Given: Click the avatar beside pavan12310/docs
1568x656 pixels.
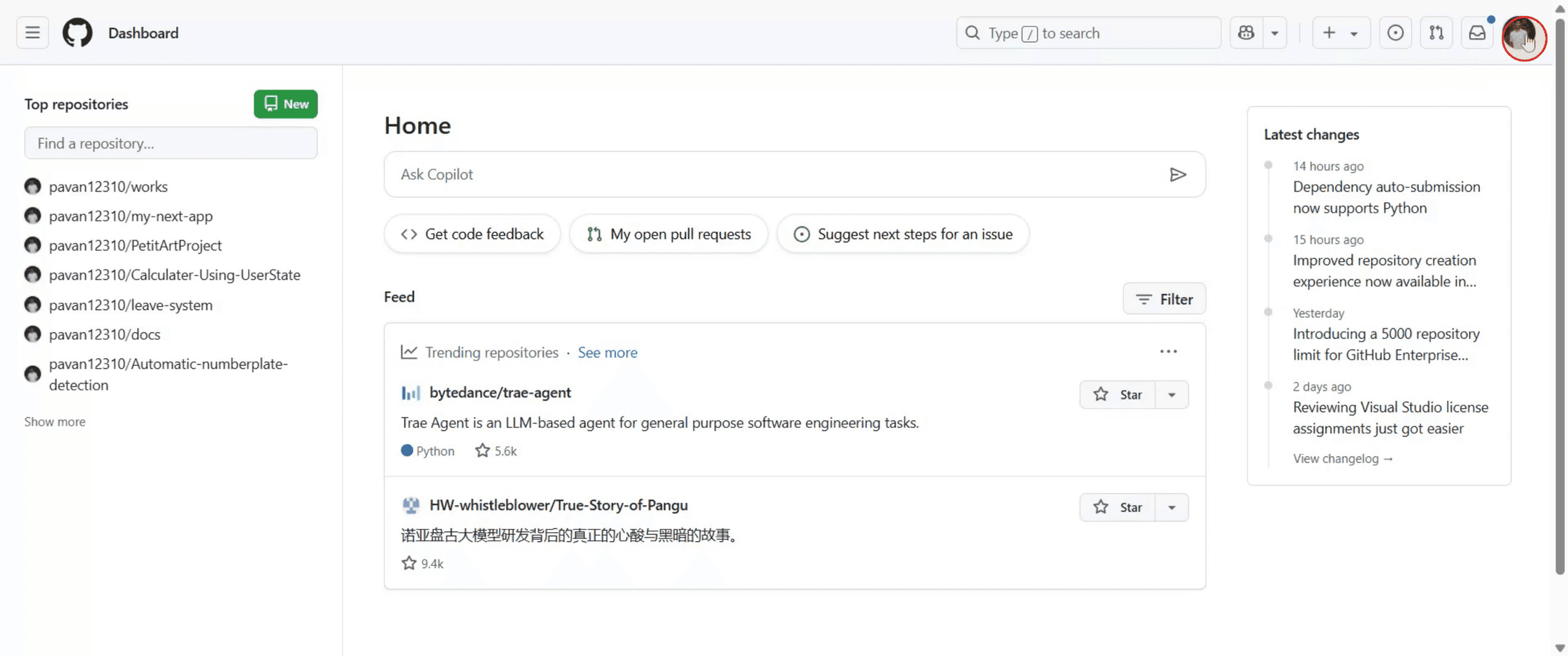Looking at the screenshot, I should [32, 335].
